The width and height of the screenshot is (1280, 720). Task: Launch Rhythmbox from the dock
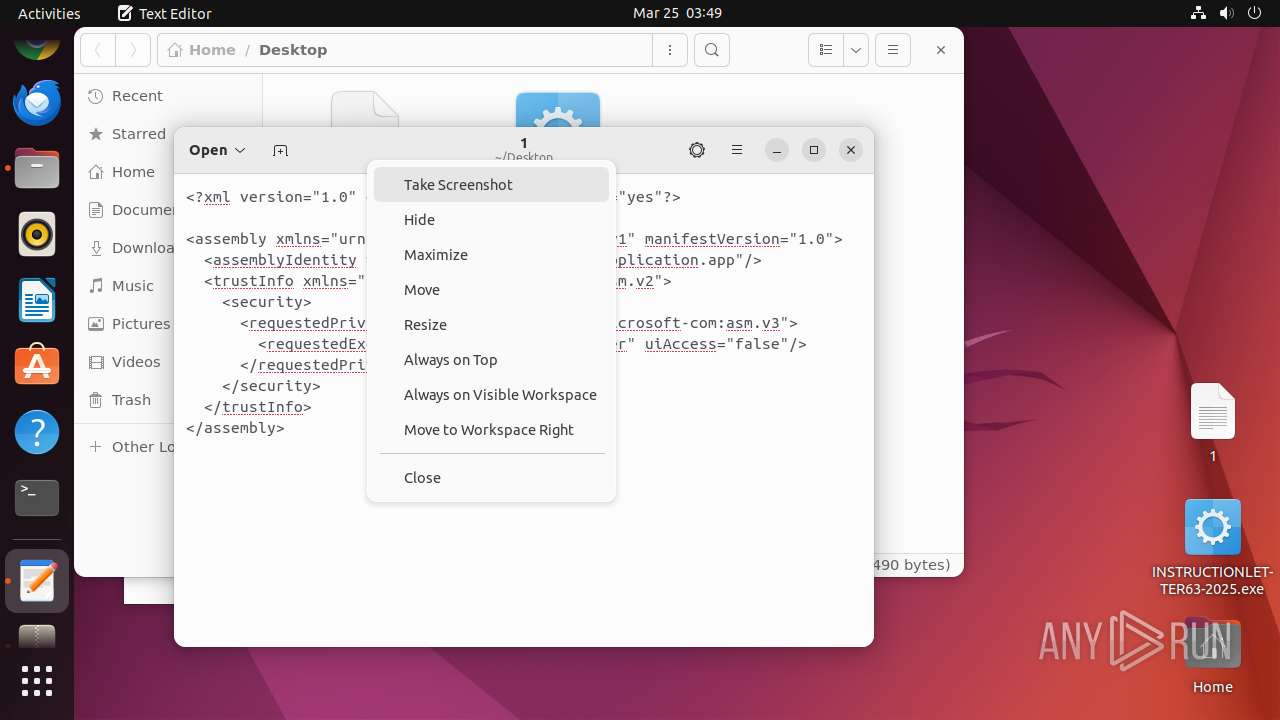coord(37,234)
